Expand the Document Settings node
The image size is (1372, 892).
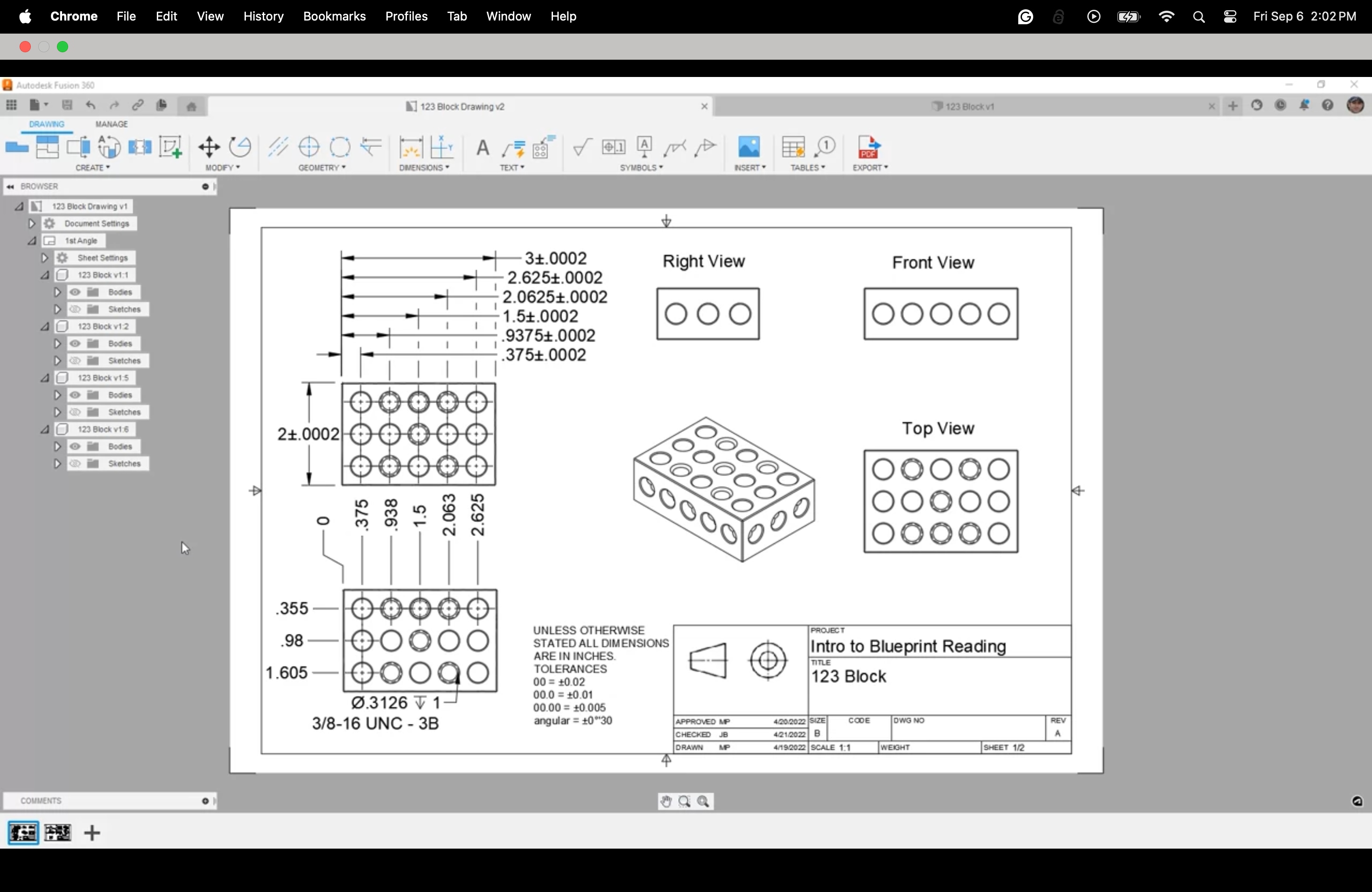click(x=32, y=223)
